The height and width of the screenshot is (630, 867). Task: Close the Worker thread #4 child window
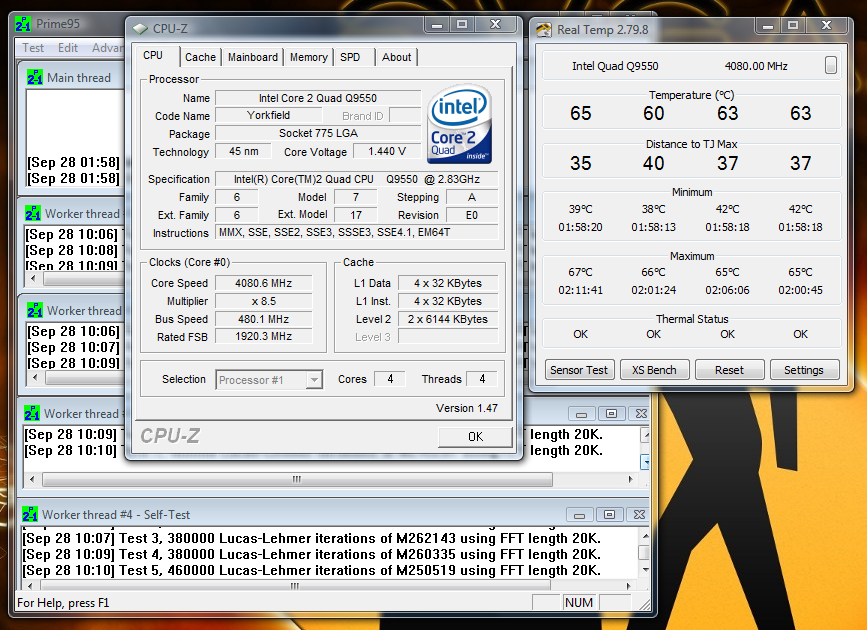(x=639, y=515)
